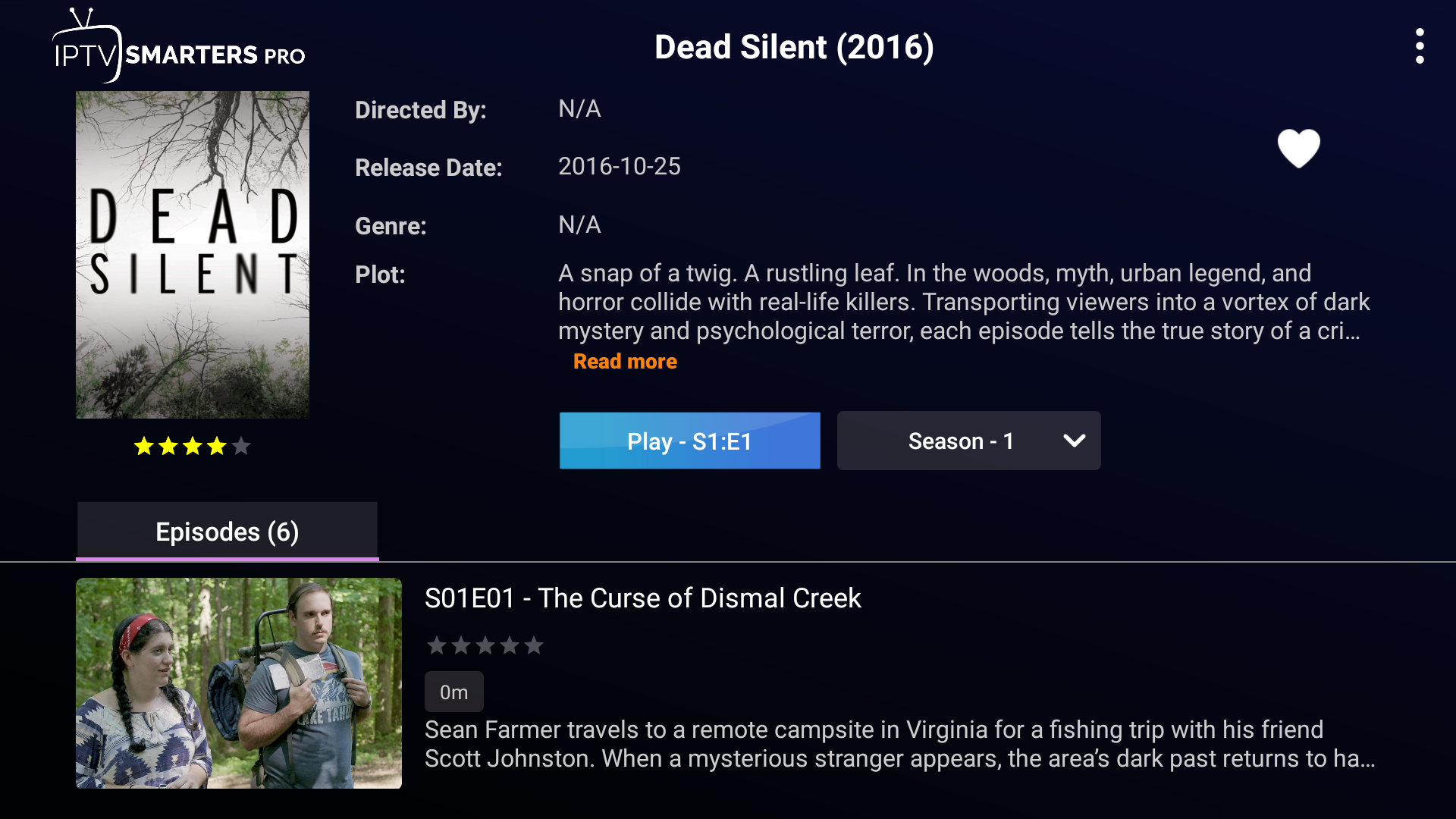Image resolution: width=1456 pixels, height=819 pixels.
Task: Select episode title The Curse of Dismal Creek
Action: pos(642,598)
